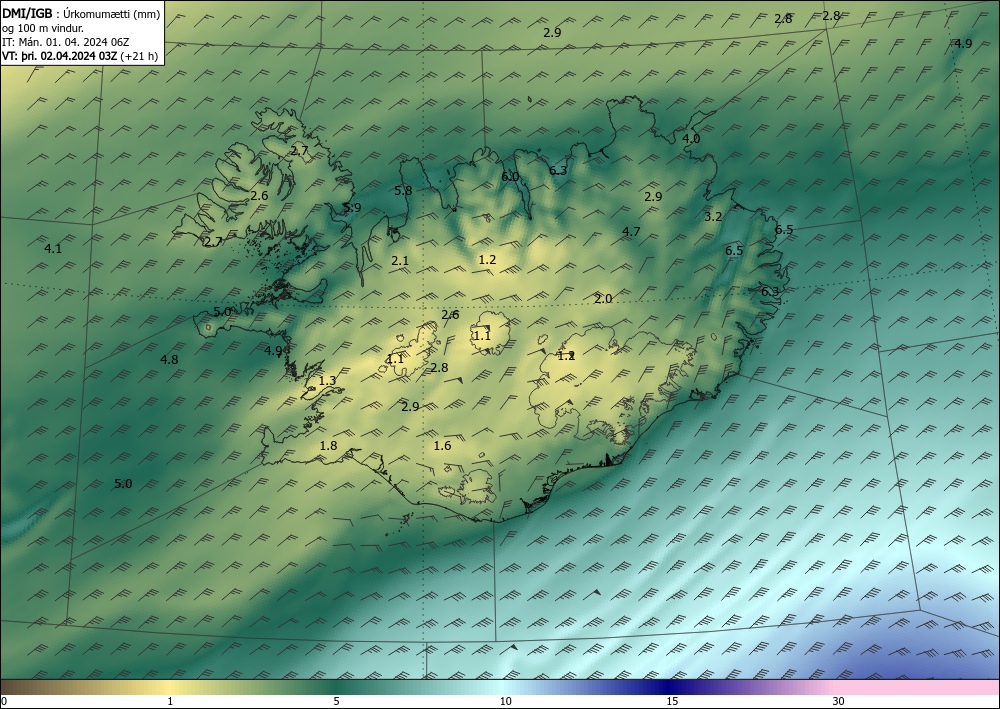Click the 4.0 value in the northeast
Viewport: 1000px width, 709px height.
[691, 138]
